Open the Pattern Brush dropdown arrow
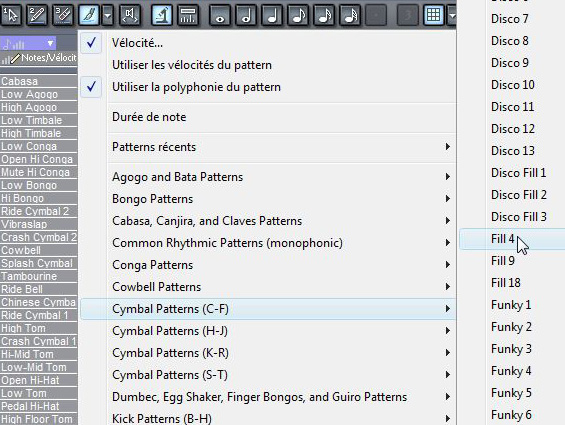565x425 pixels. [x=107, y=15]
